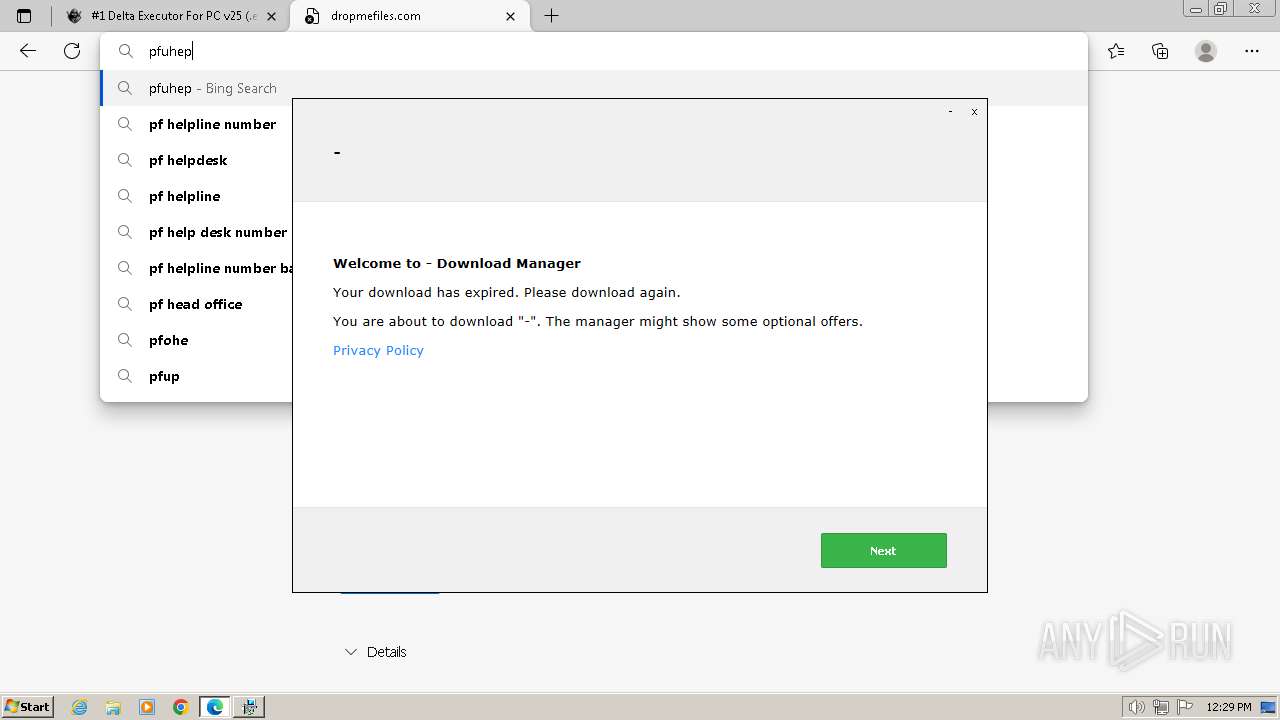Click the search magnifier in address bar
This screenshot has width=1280, height=720.
126,51
